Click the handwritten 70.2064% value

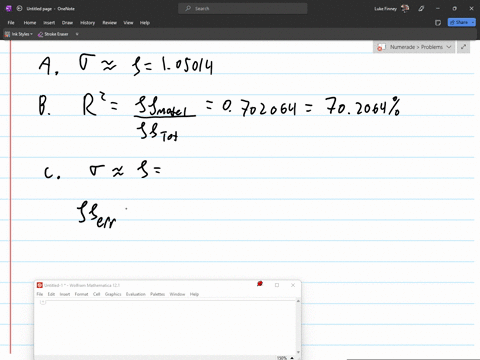(363, 107)
